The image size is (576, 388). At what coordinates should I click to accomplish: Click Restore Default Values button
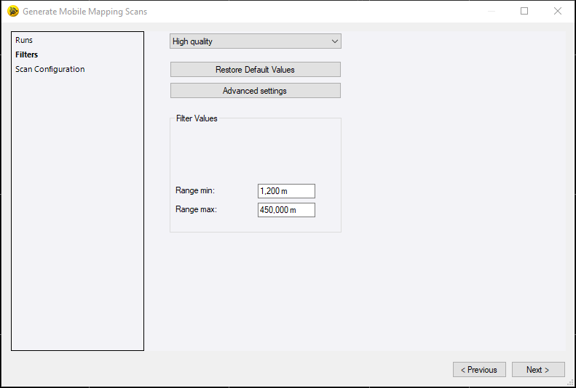(x=255, y=69)
